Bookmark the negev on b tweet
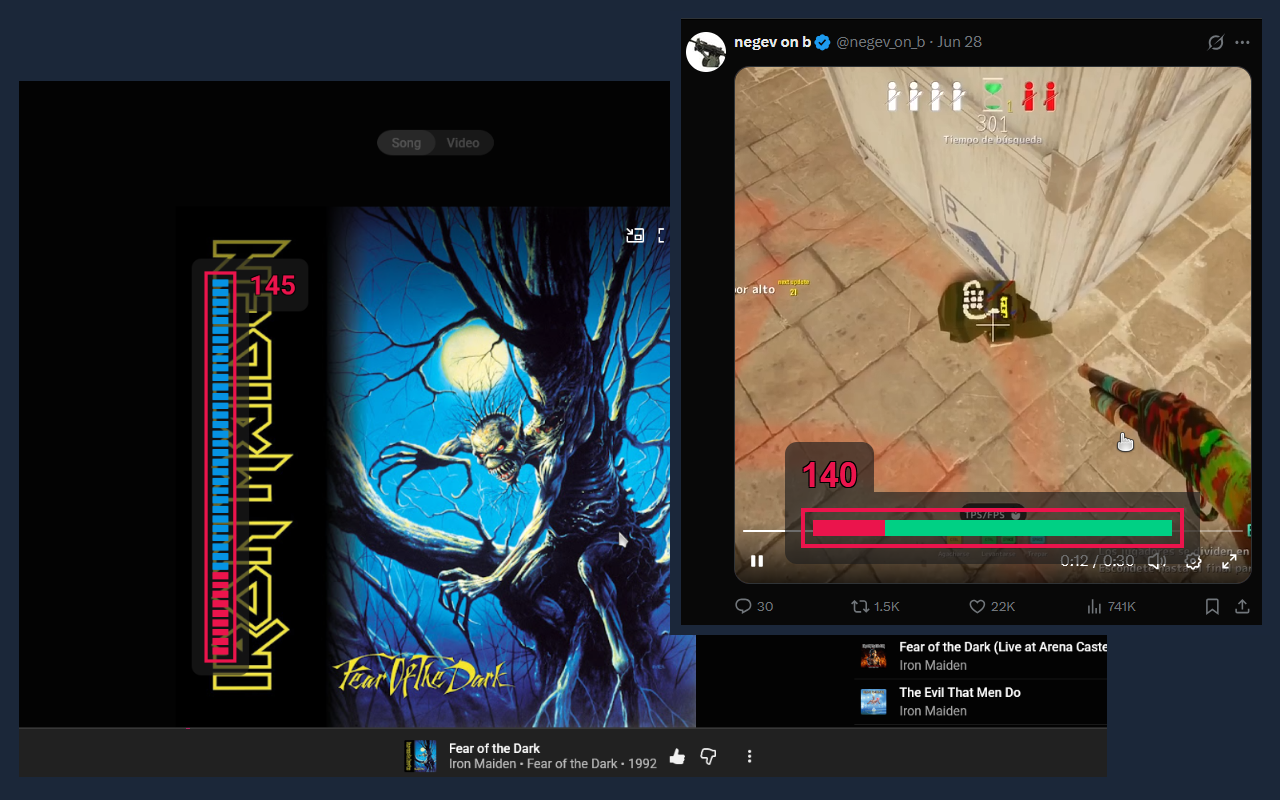Image resolution: width=1280 pixels, height=800 pixels. pos(1212,606)
